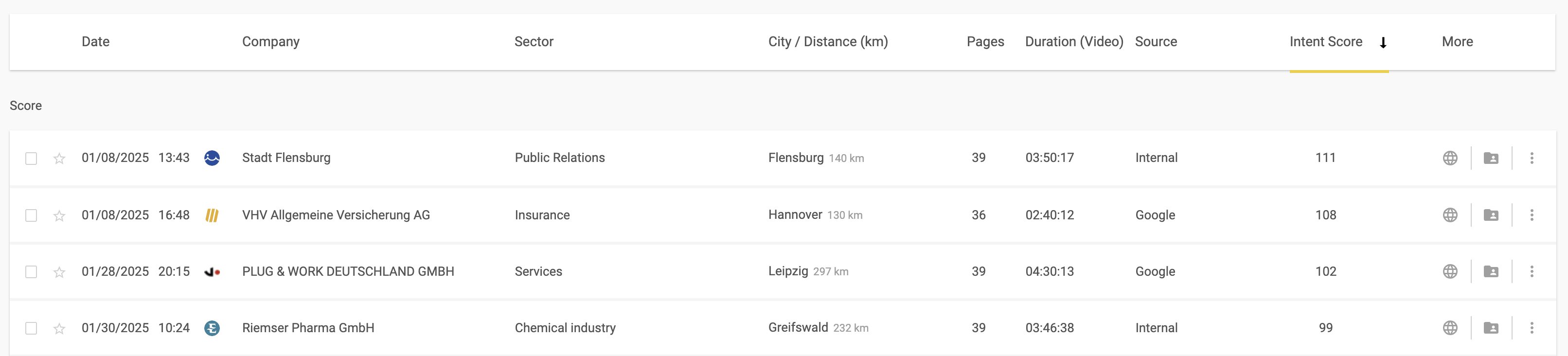Sort by Company column header
Screen dimensions: 1568x356
point(271,42)
